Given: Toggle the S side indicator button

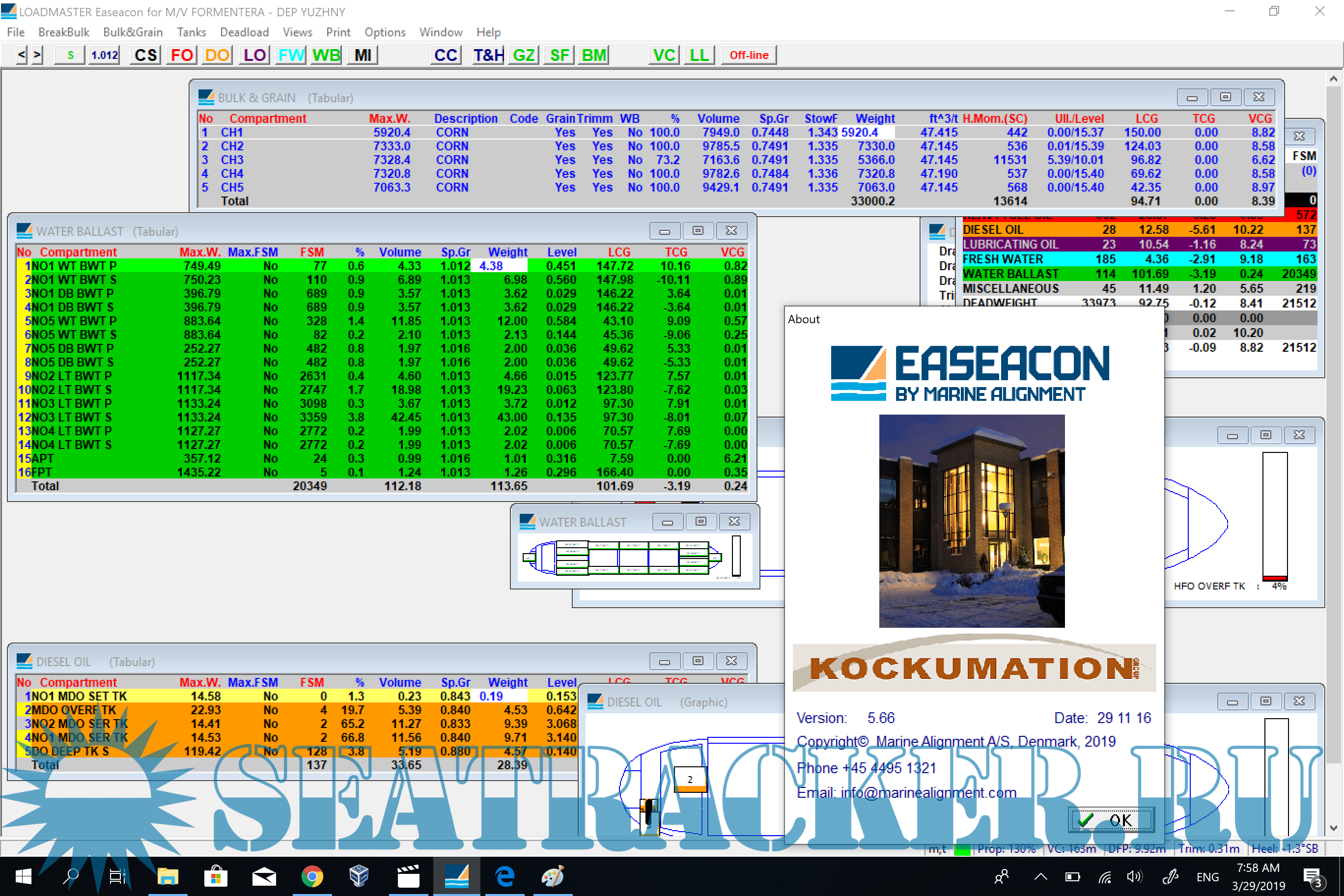Looking at the screenshot, I should [70, 56].
